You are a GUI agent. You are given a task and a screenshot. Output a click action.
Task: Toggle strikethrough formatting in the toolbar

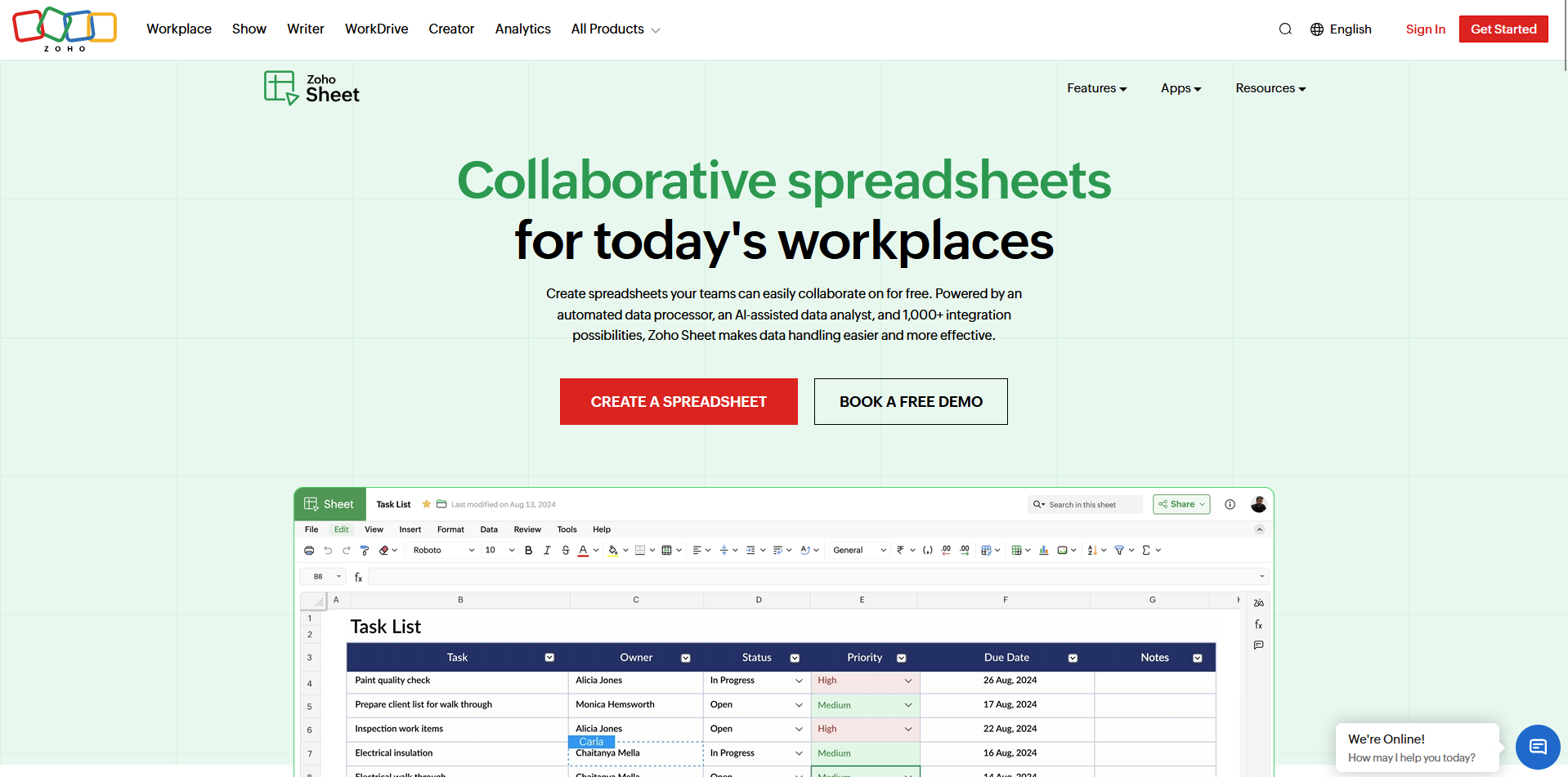point(566,551)
